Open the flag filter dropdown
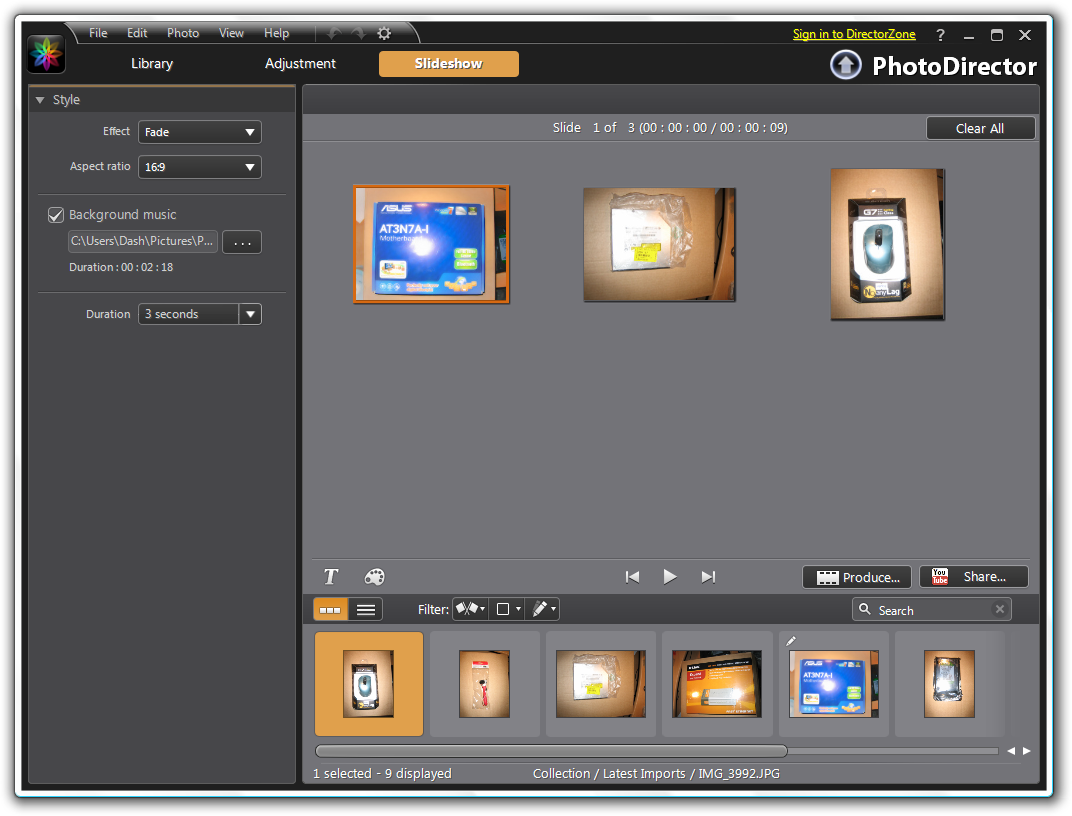Viewport: 1072px width, 816px height. [x=470, y=609]
